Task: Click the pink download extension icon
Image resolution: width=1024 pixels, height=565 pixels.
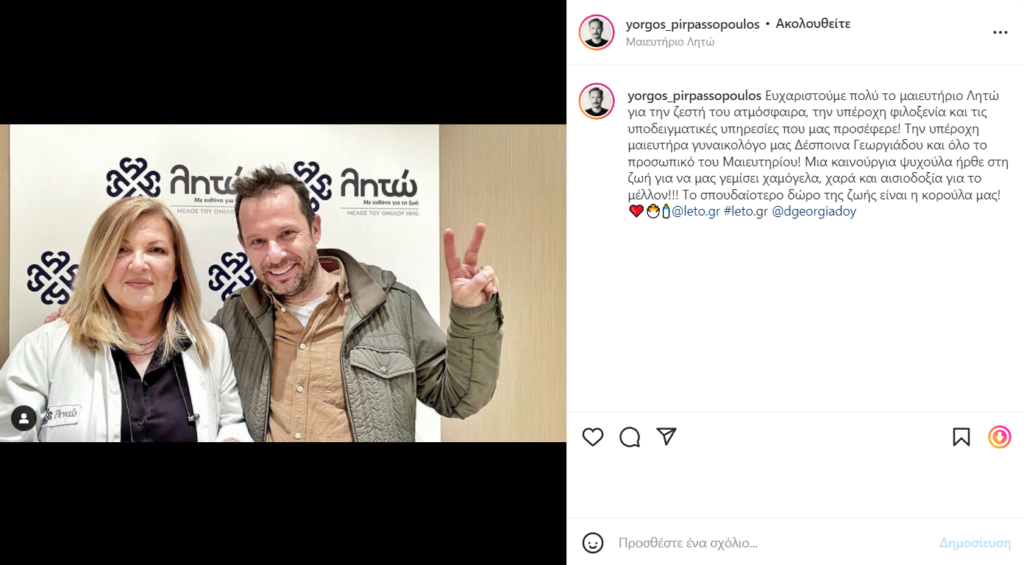Action: coord(999,437)
